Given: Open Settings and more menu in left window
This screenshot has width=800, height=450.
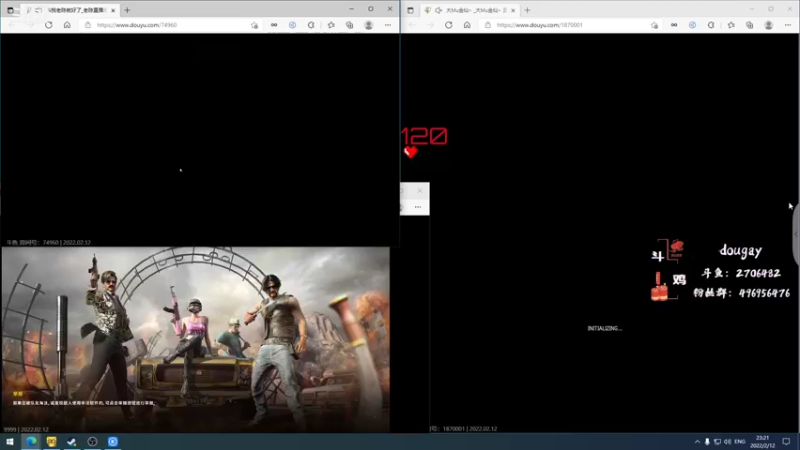Looking at the screenshot, I should pos(388,25).
